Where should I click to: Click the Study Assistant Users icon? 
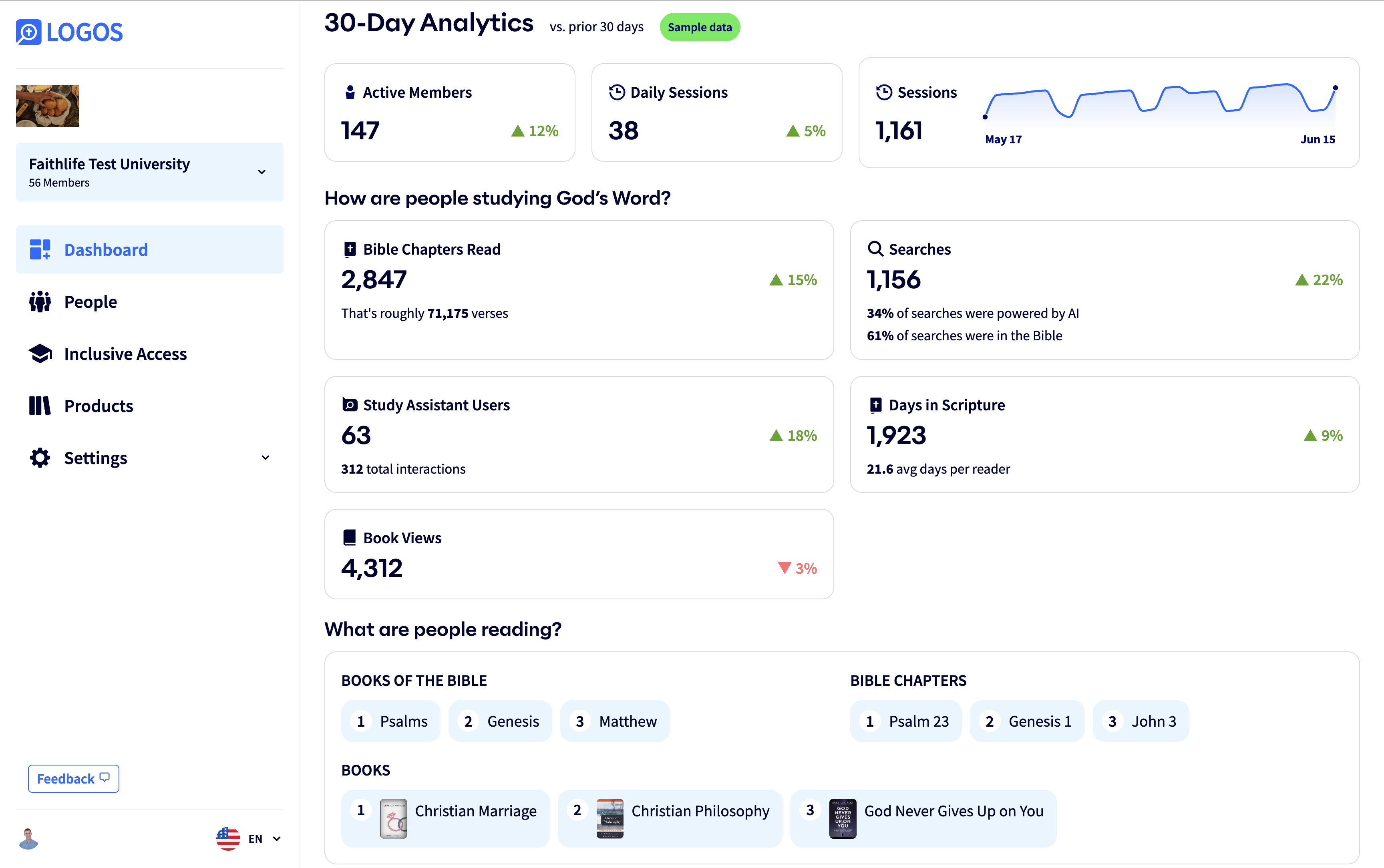pos(350,405)
